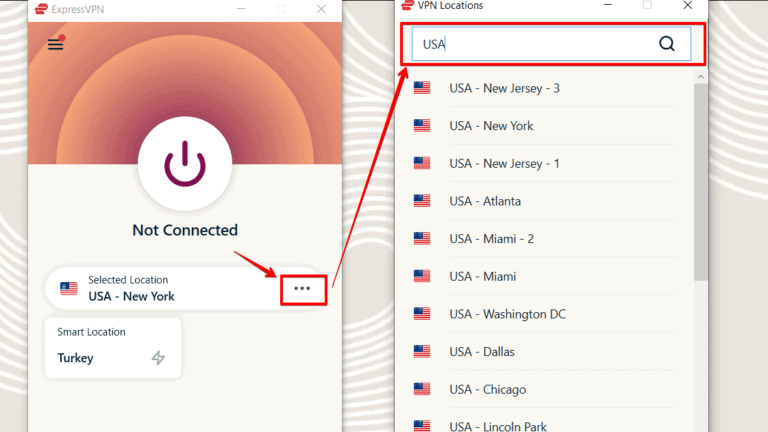Click the USA search input field
The image size is (768, 432).
pos(552,44)
